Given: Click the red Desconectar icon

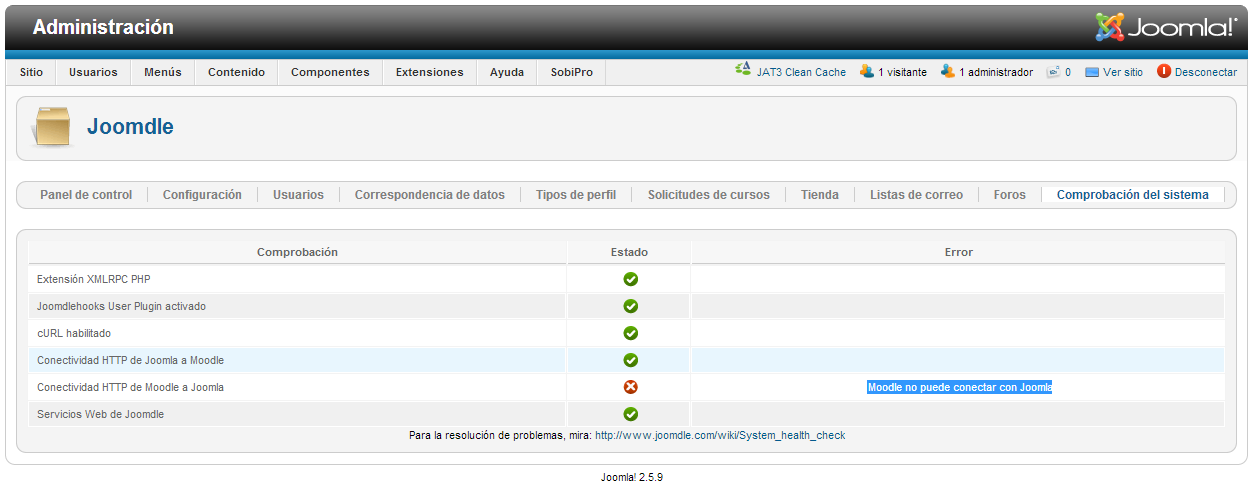Looking at the screenshot, I should [1164, 72].
